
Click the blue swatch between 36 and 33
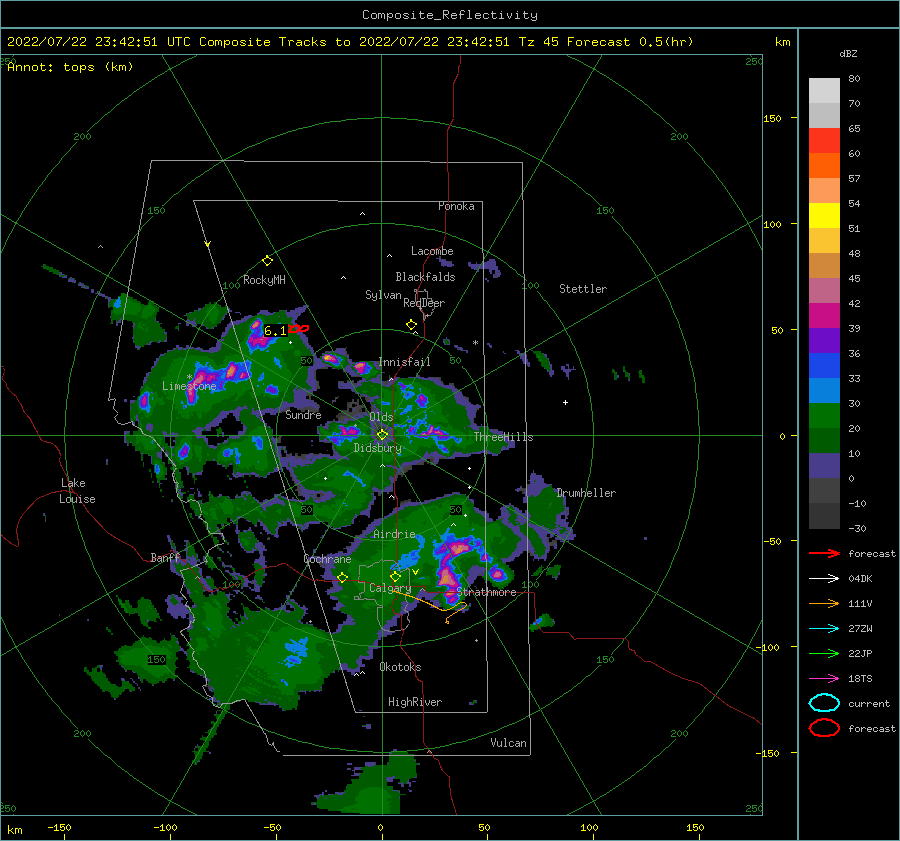click(824, 366)
